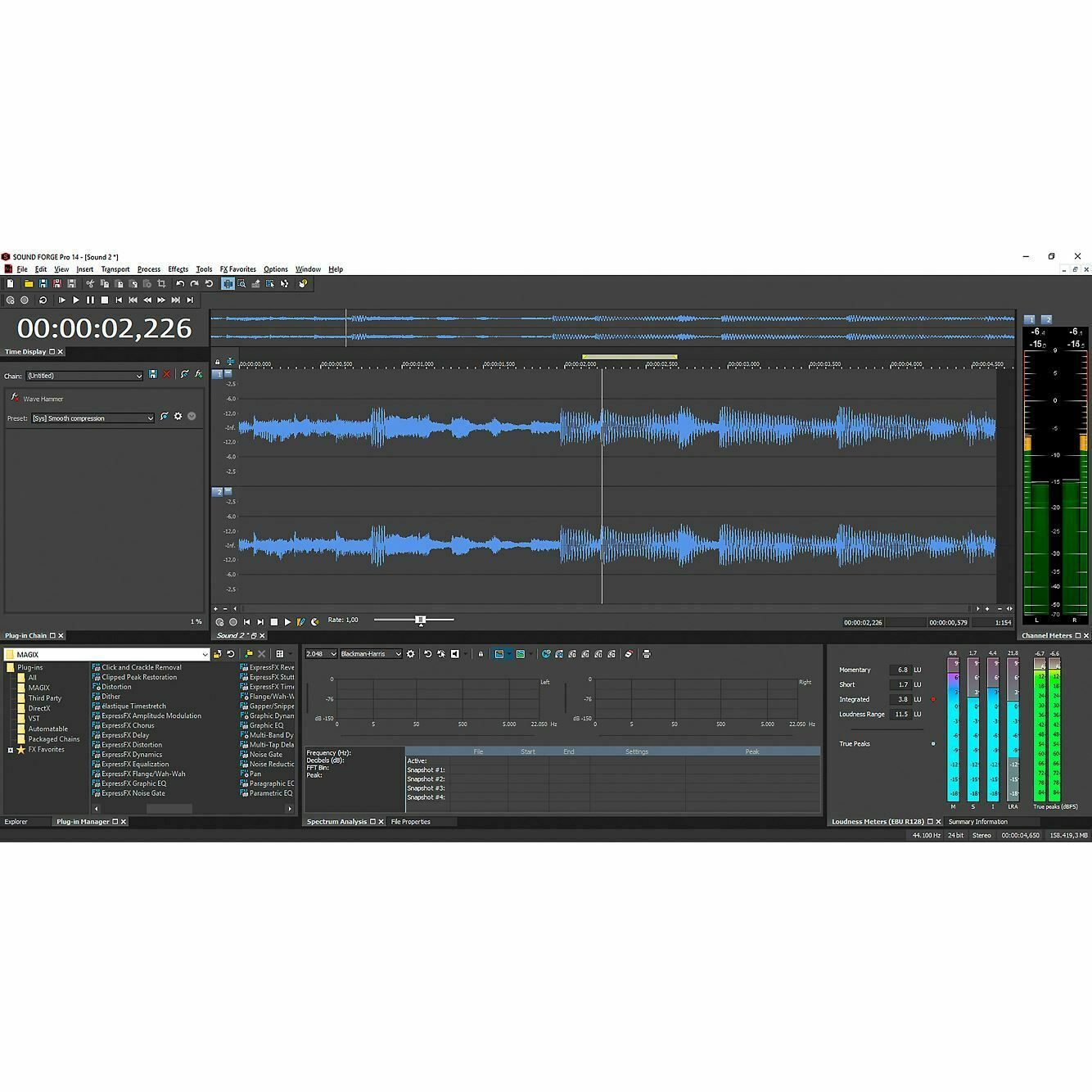Click the Cut scissors icon
Image resolution: width=1092 pixels, height=1092 pixels.
[90, 284]
